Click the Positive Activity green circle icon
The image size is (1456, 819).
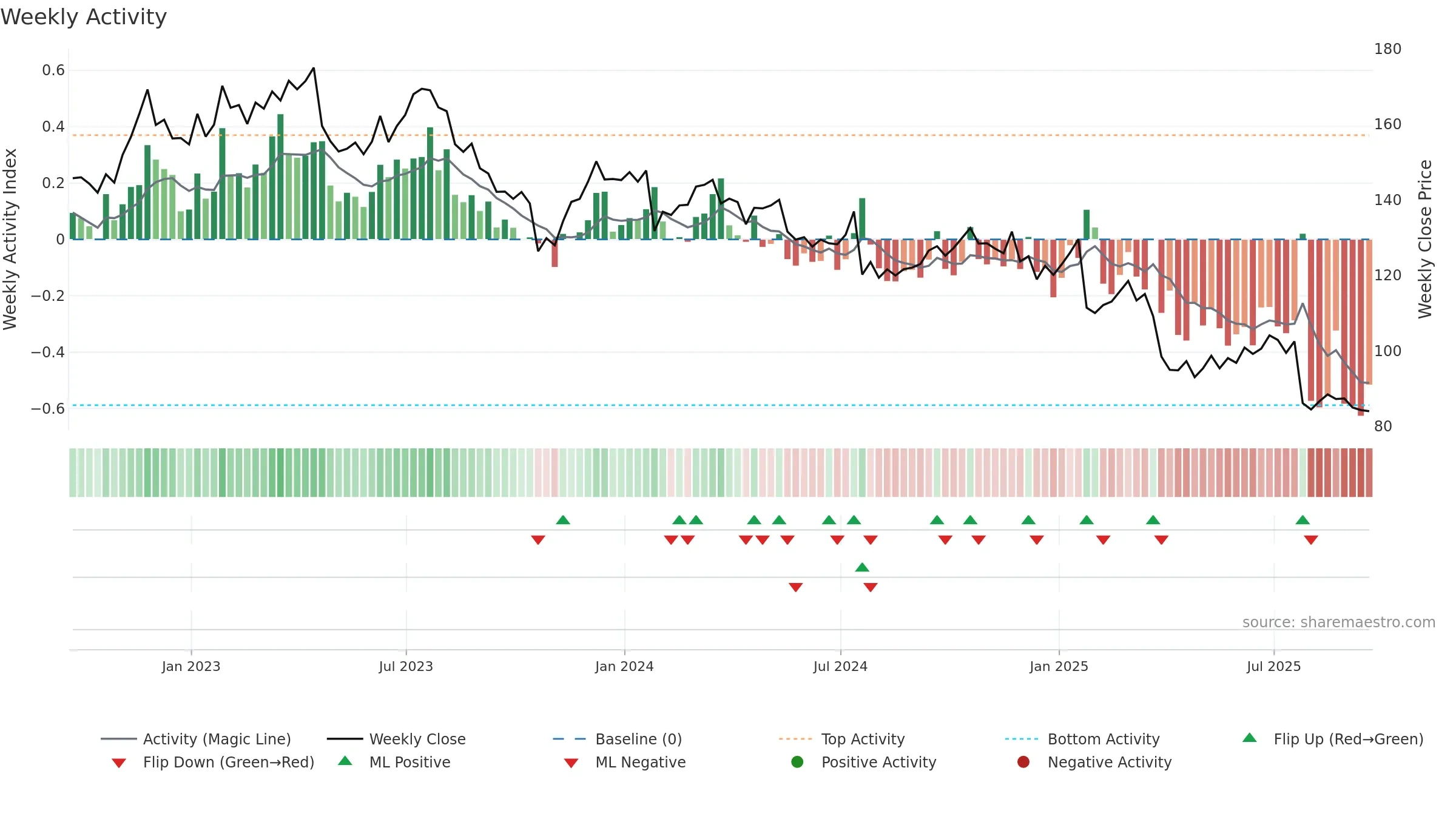point(798,762)
